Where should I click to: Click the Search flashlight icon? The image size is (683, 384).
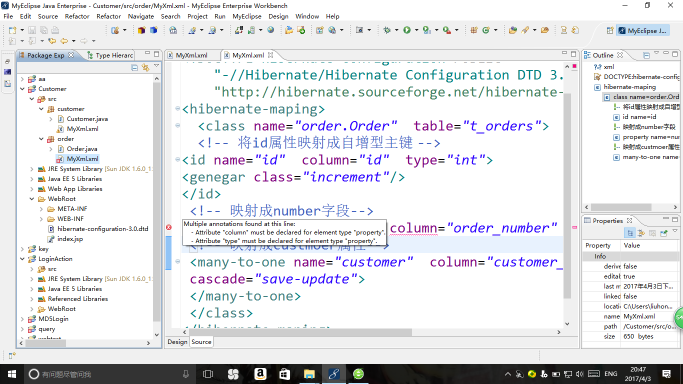[525, 30]
